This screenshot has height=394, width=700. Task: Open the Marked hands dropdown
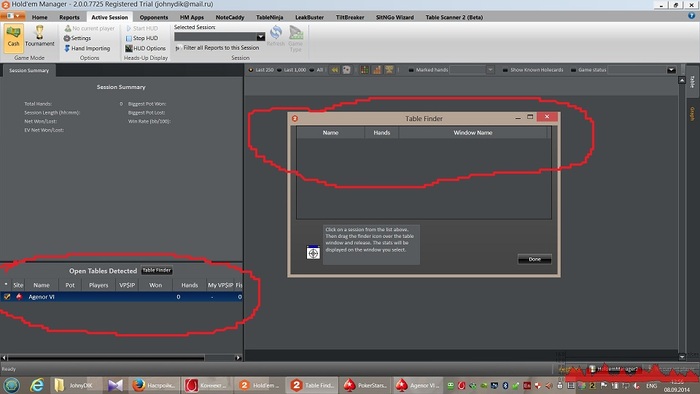coord(490,70)
